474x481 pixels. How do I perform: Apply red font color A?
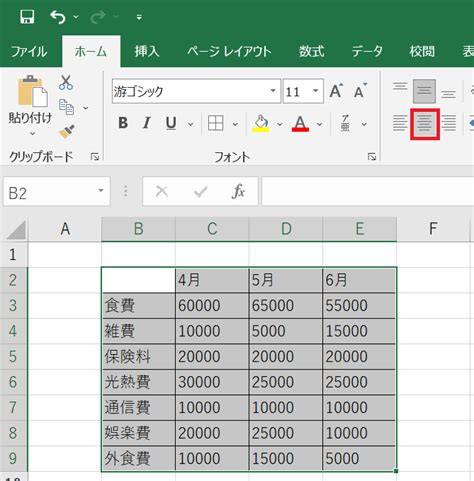tap(300, 123)
